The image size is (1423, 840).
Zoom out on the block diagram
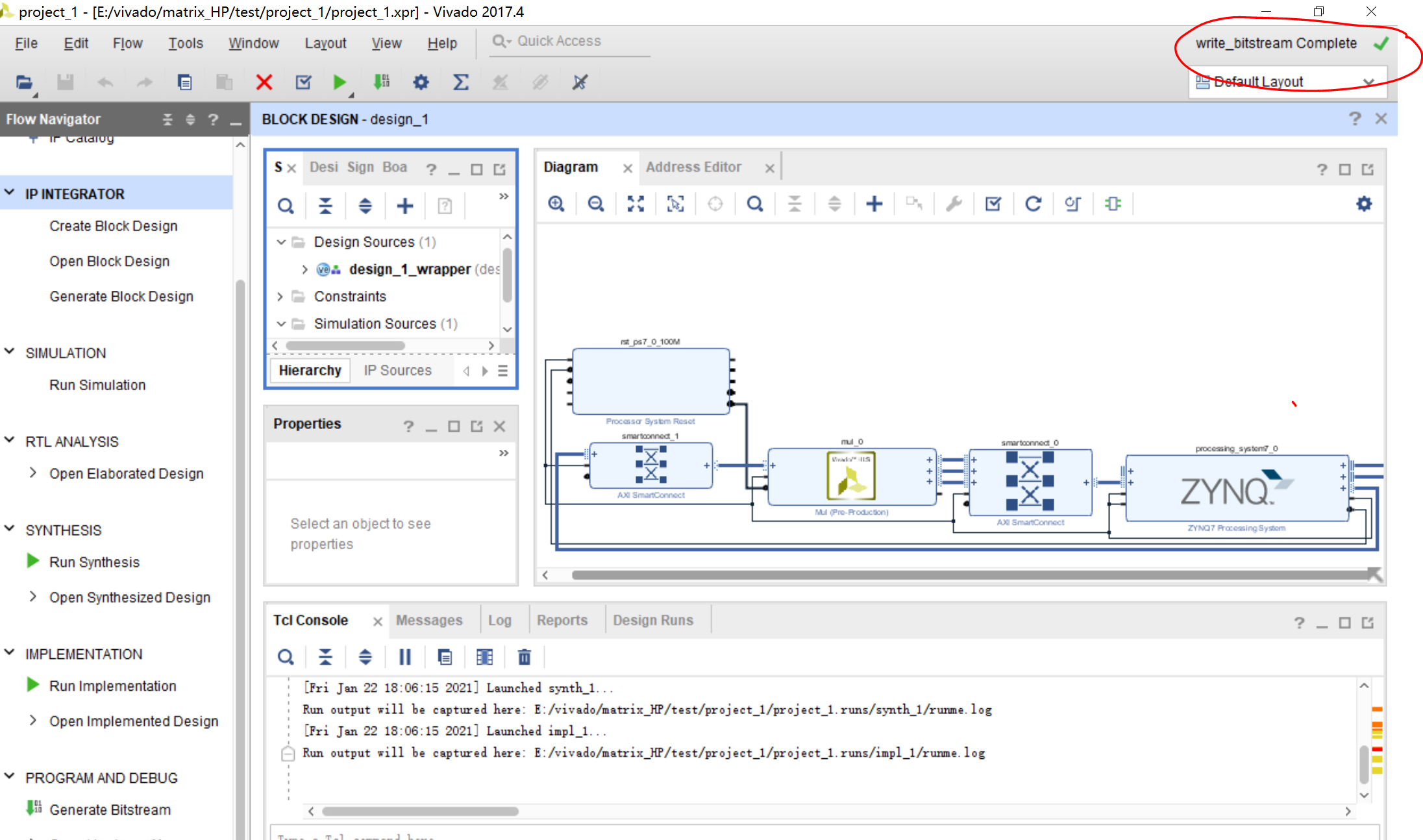click(596, 204)
